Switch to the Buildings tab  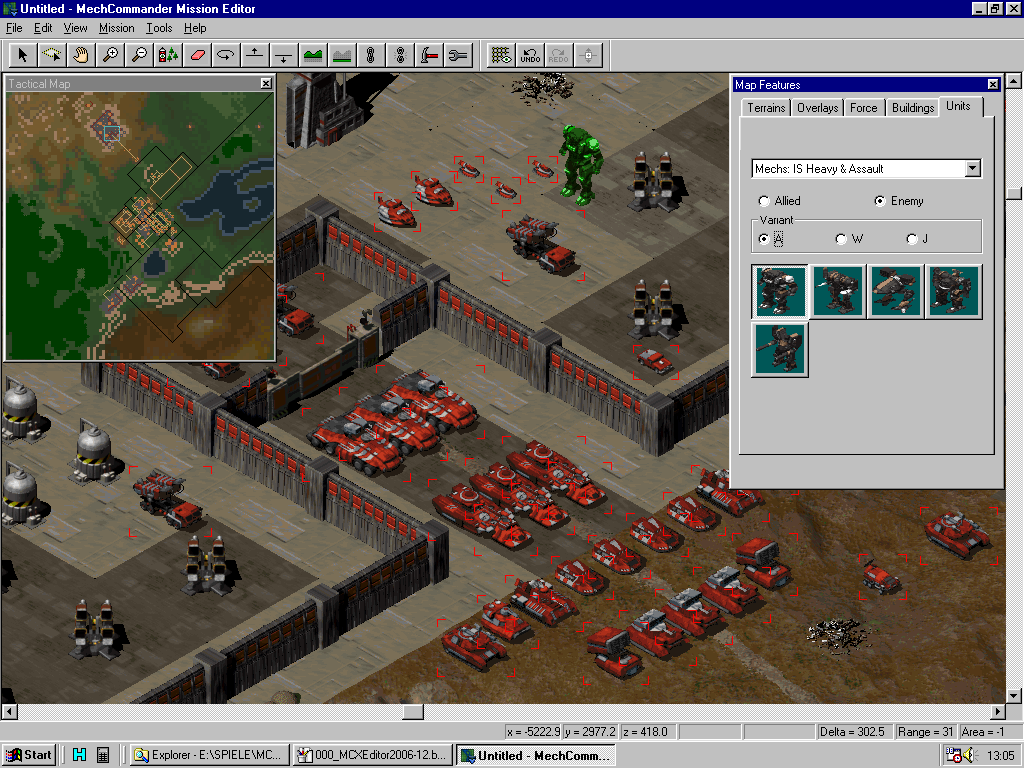(912, 108)
